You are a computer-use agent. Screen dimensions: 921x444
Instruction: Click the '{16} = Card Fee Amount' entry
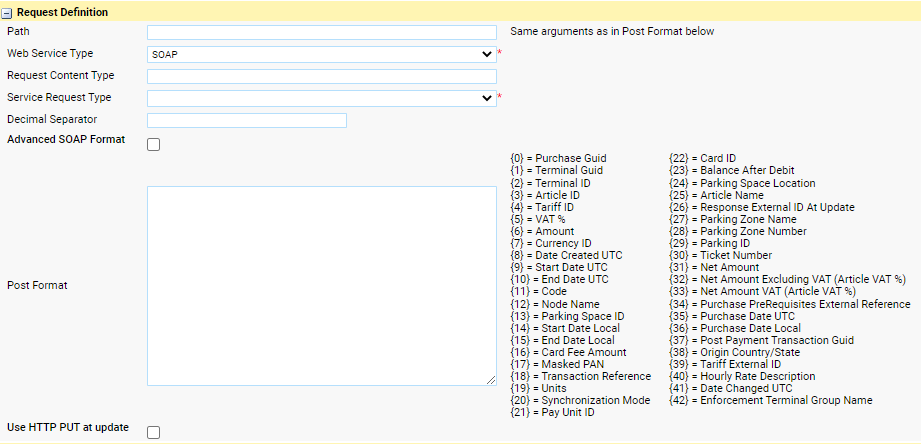569,352
